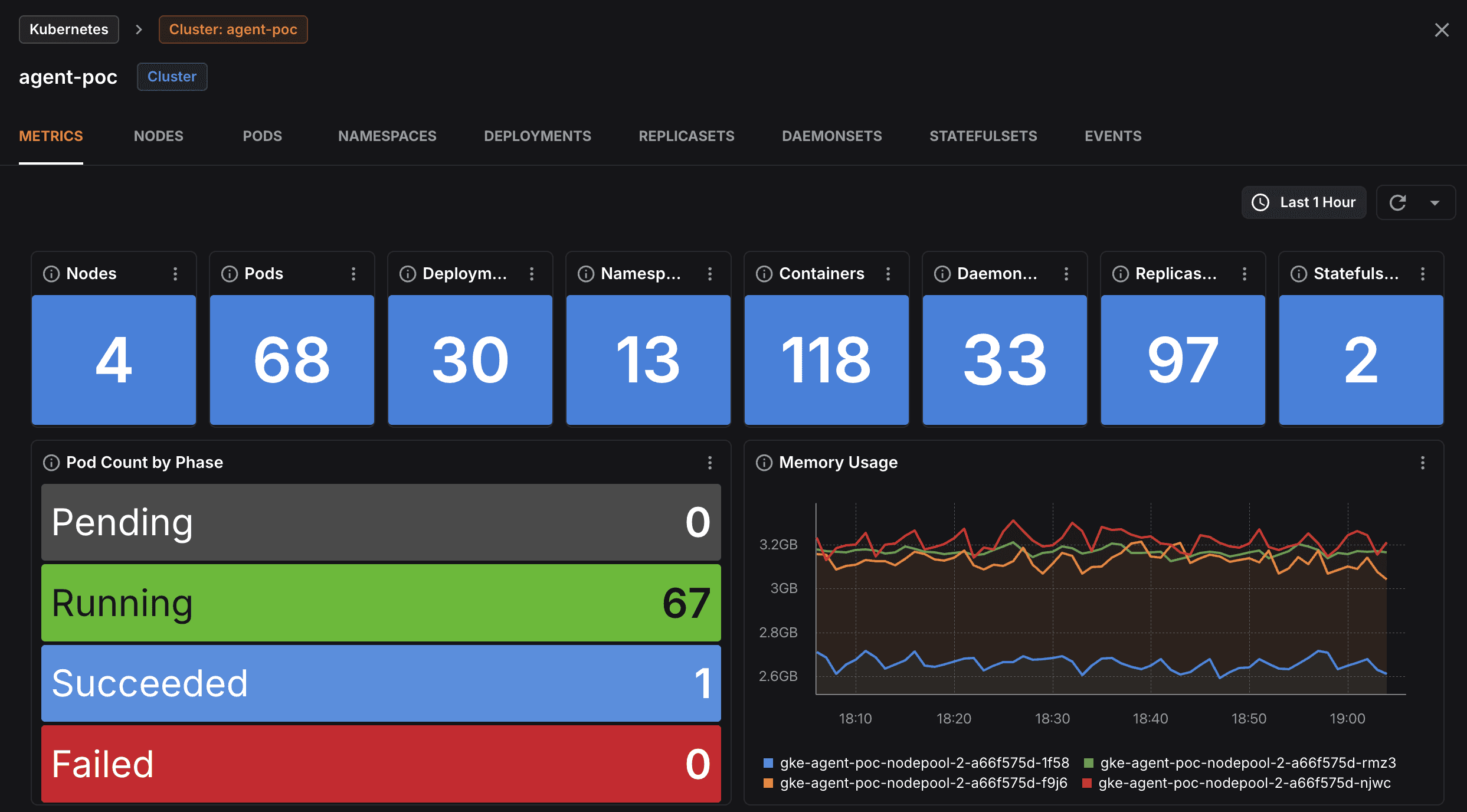Click the info icon on Pod Count by Phase
This screenshot has width=1467, height=812.
coord(51,463)
